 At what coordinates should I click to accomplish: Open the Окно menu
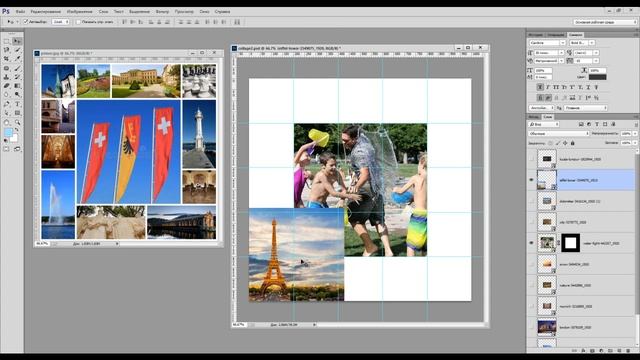[204, 12]
